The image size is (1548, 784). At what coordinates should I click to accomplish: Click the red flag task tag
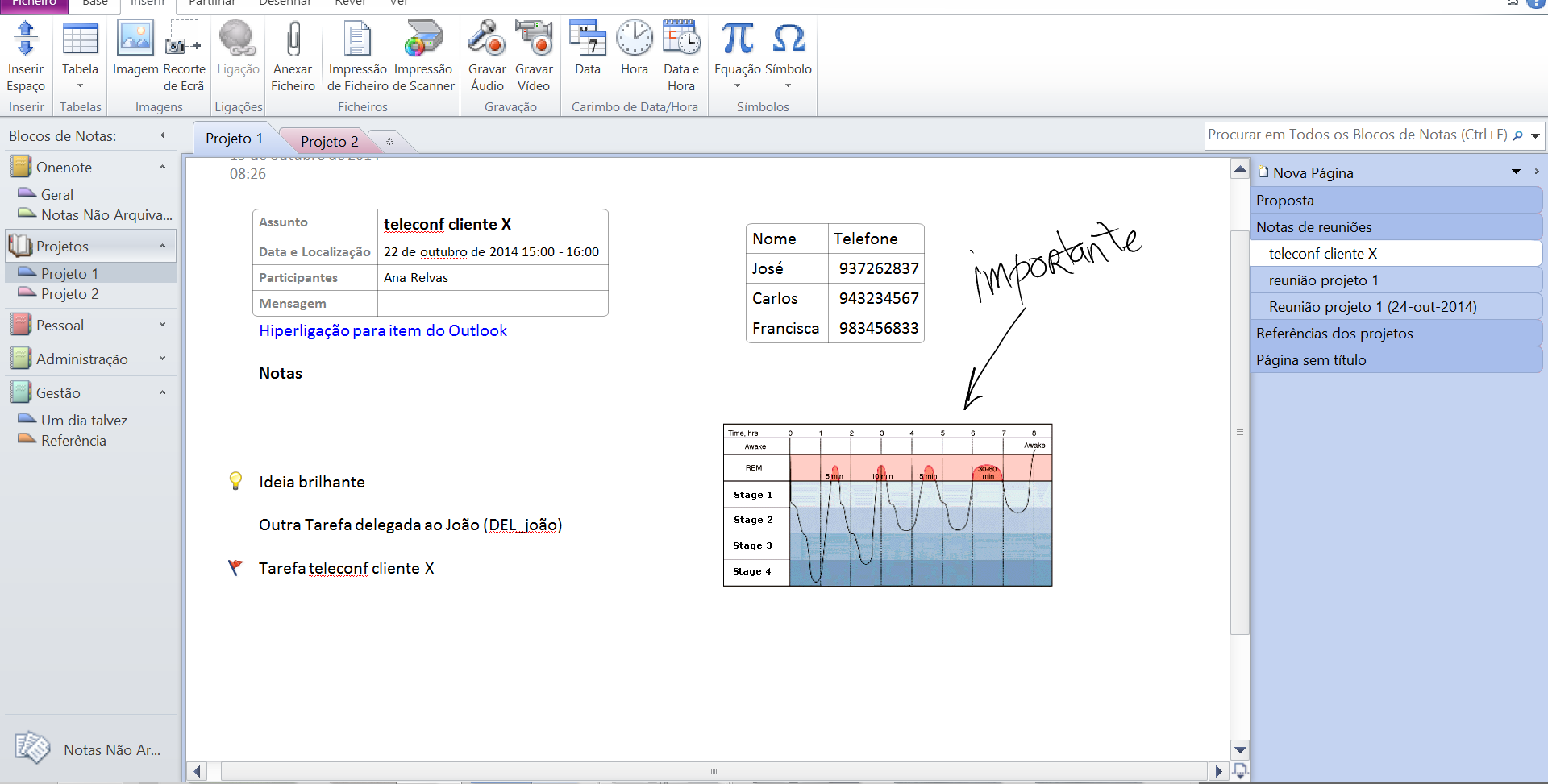(235, 567)
